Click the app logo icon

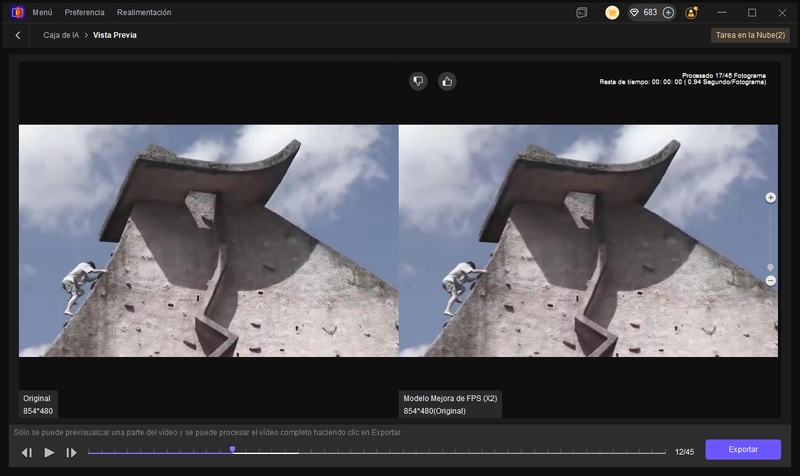coord(17,12)
